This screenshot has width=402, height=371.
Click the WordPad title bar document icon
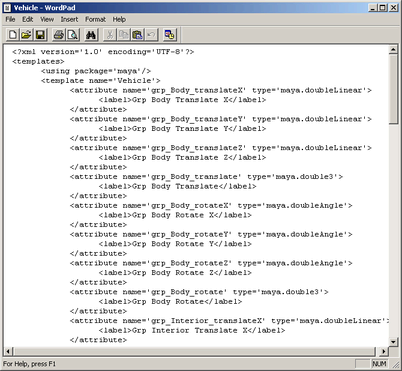7,8
